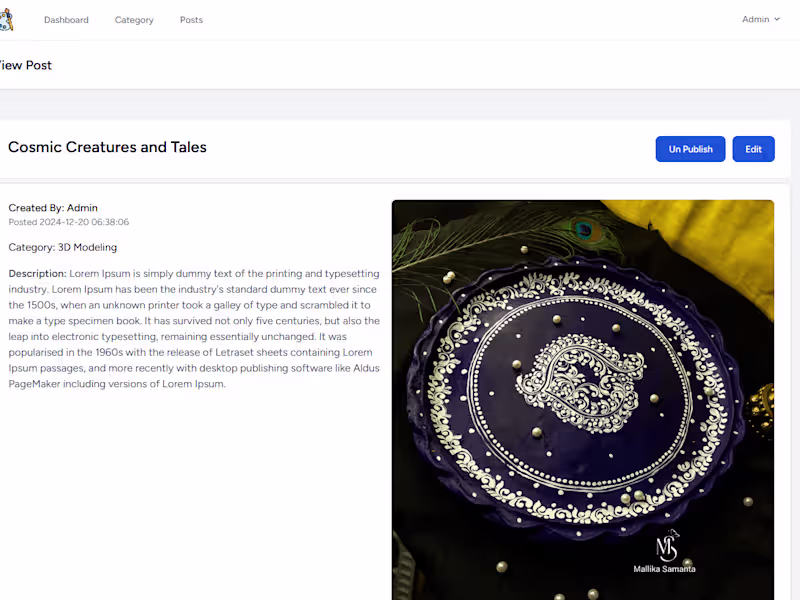This screenshot has height=600, width=800.
Task: Open the Category navigation item
Action: click(x=134, y=19)
